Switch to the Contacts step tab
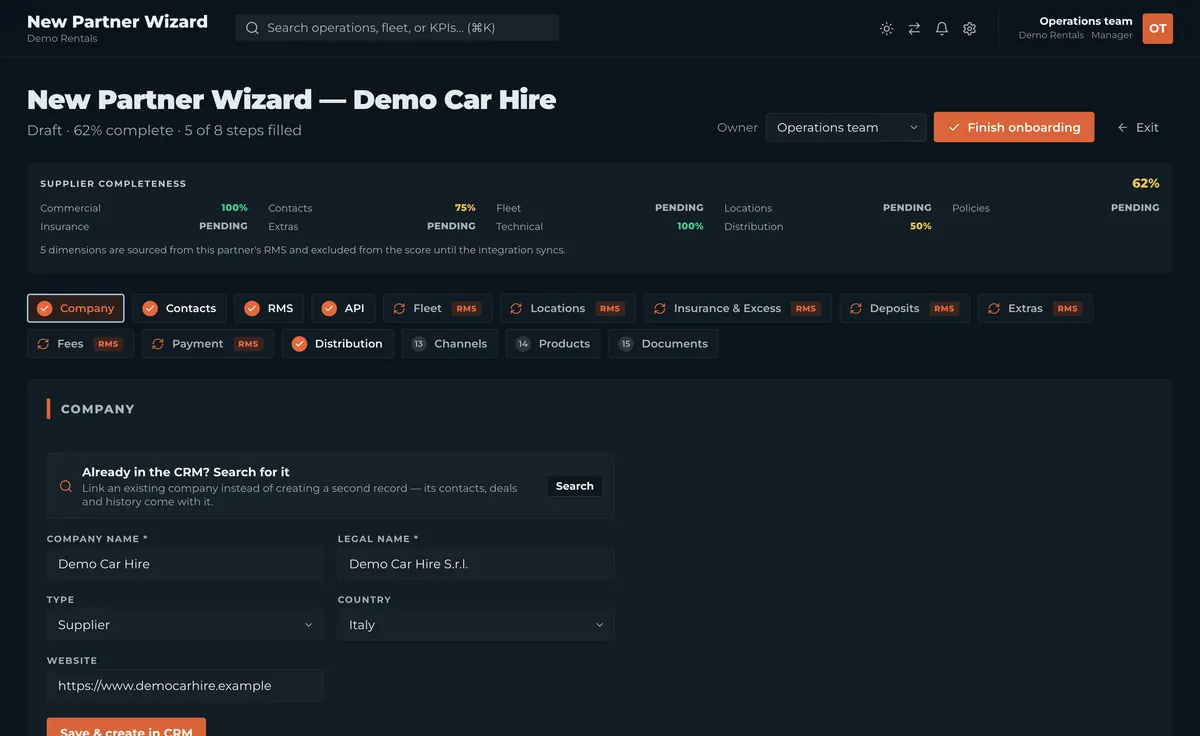The width and height of the screenshot is (1200, 736). [180, 308]
